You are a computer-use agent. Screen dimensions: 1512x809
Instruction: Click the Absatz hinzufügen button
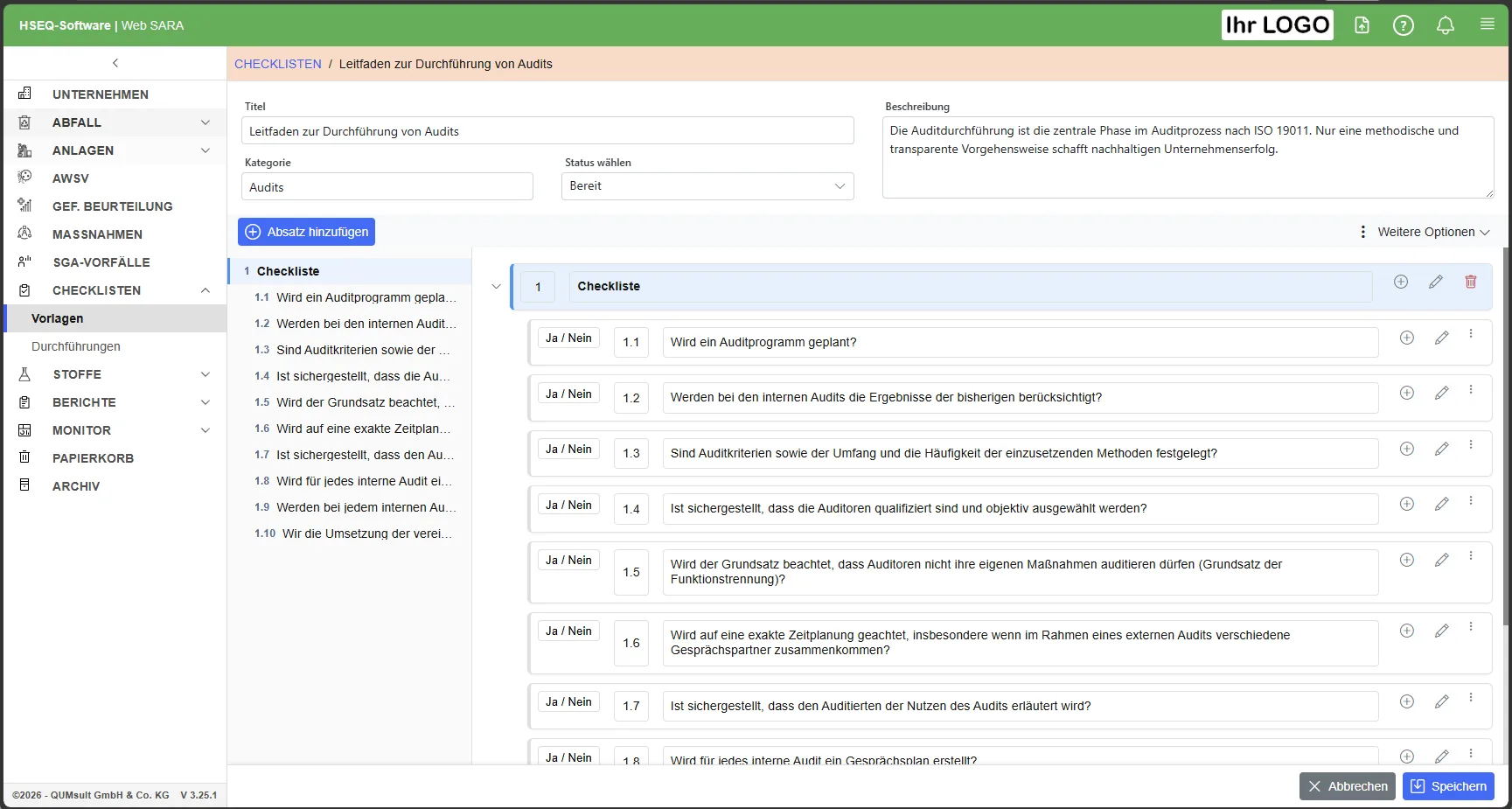coord(306,232)
